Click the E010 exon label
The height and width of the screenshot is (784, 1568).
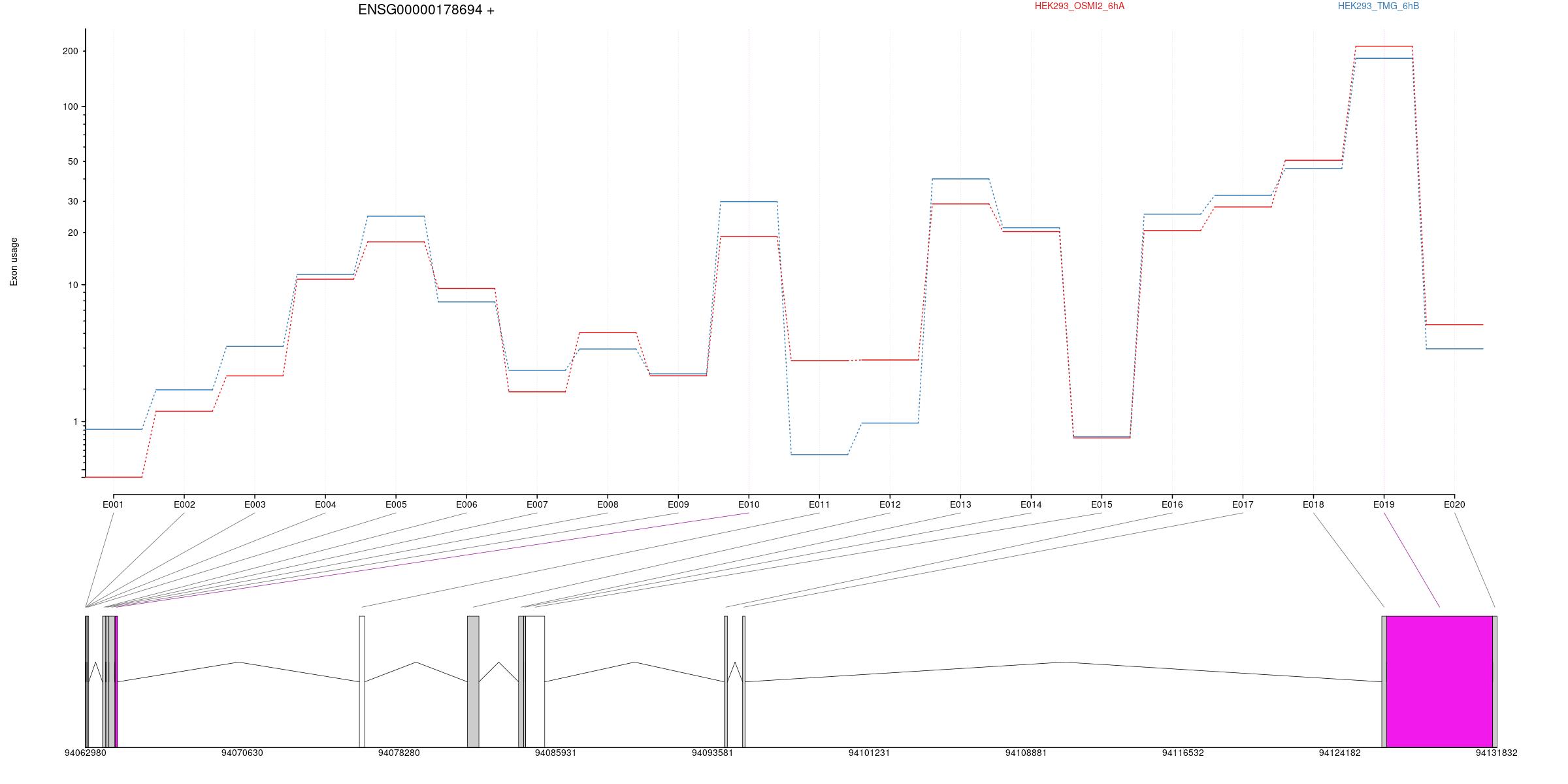point(749,504)
